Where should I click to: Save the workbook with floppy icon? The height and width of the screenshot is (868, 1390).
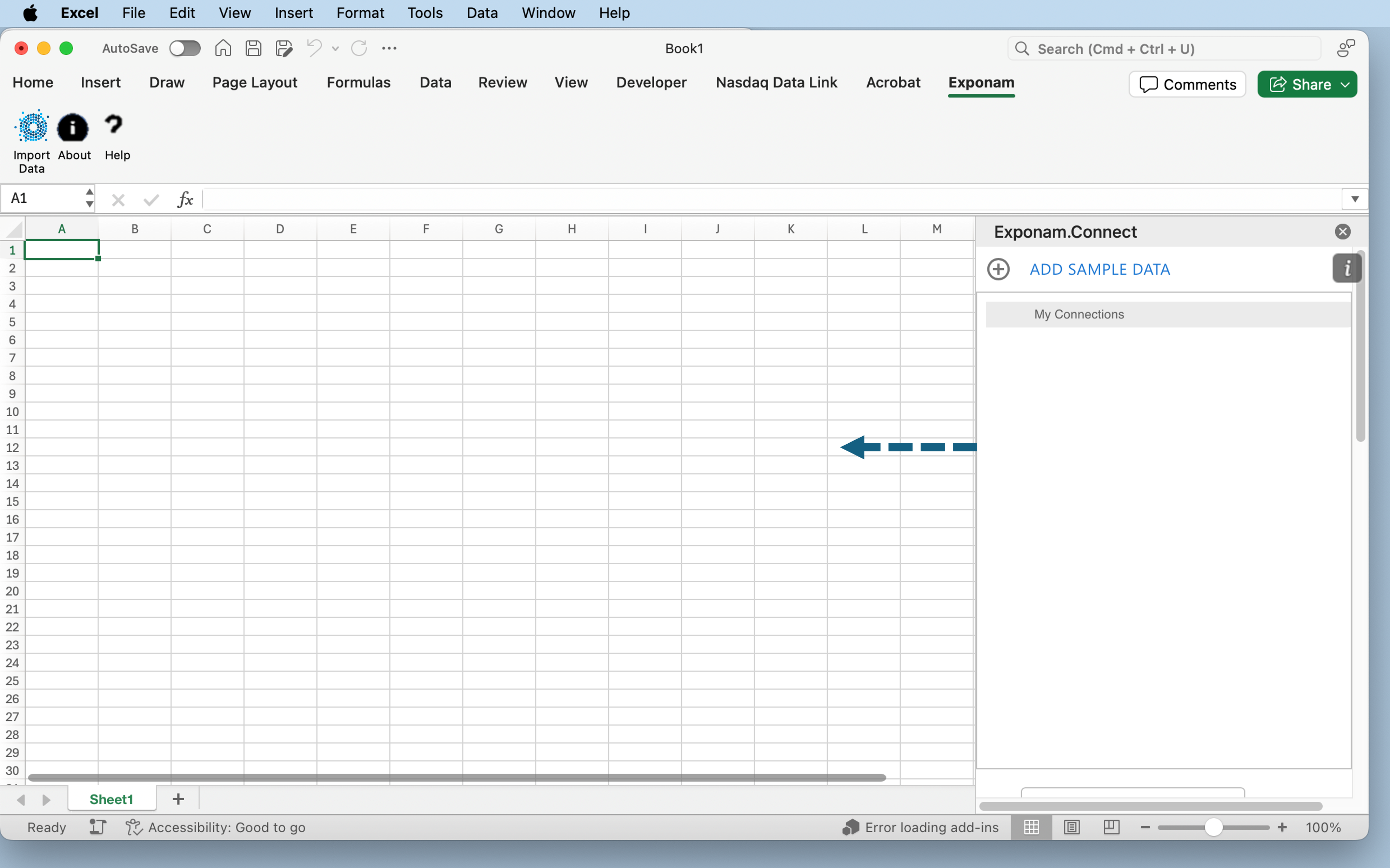coord(253,48)
